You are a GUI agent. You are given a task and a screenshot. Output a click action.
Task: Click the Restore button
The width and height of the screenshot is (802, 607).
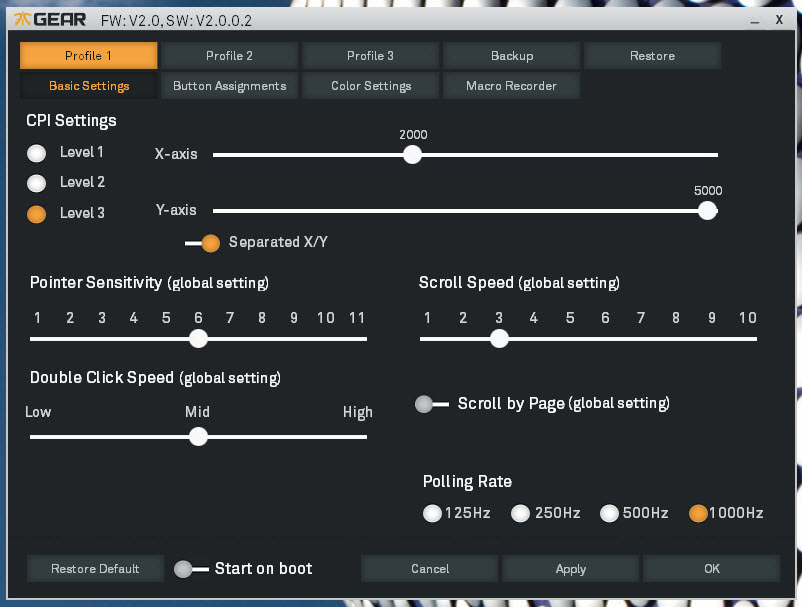tap(653, 56)
